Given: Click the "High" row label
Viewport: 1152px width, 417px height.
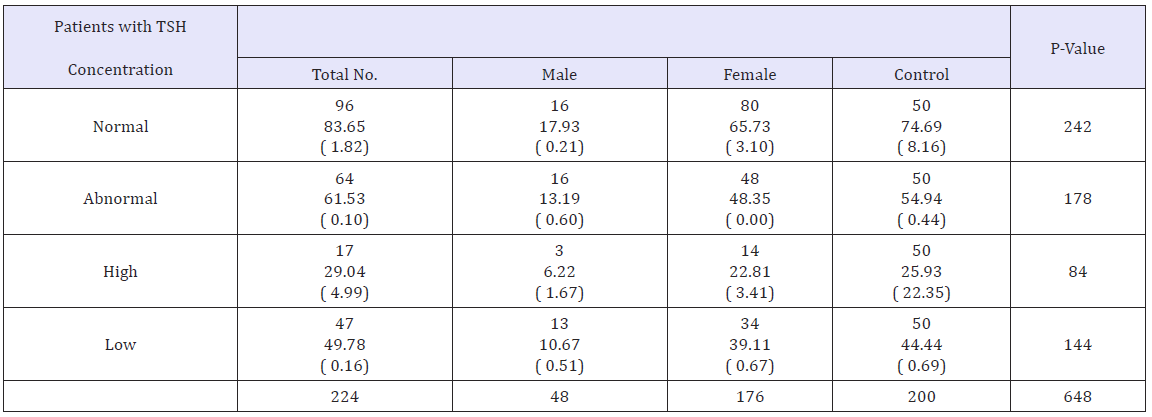Looking at the screenshot, I should coord(120,272).
